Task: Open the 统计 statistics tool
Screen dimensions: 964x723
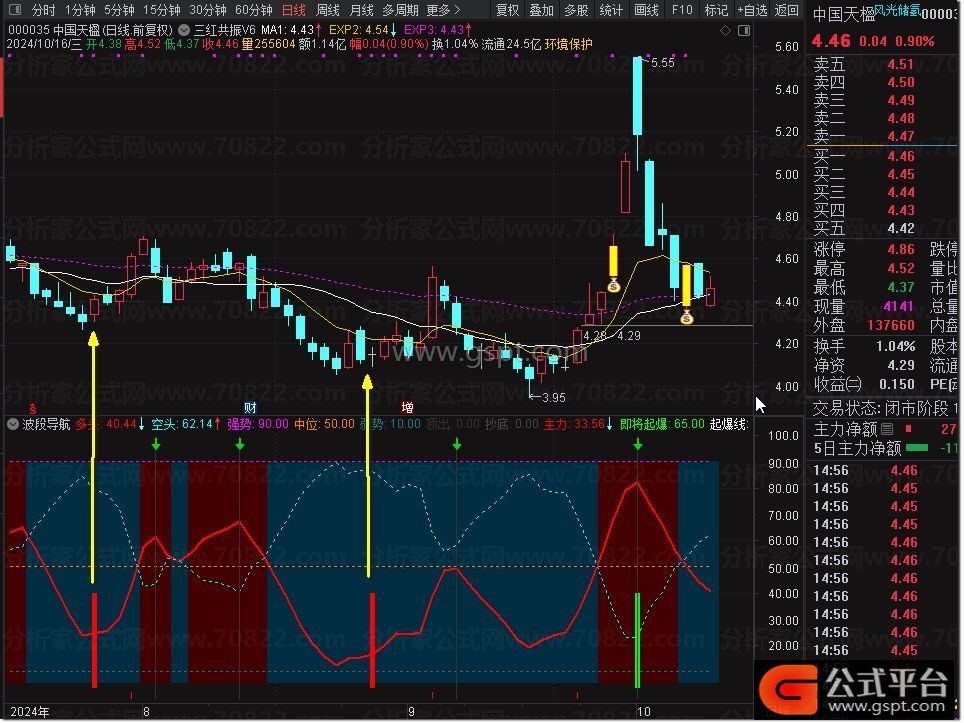Action: [611, 10]
